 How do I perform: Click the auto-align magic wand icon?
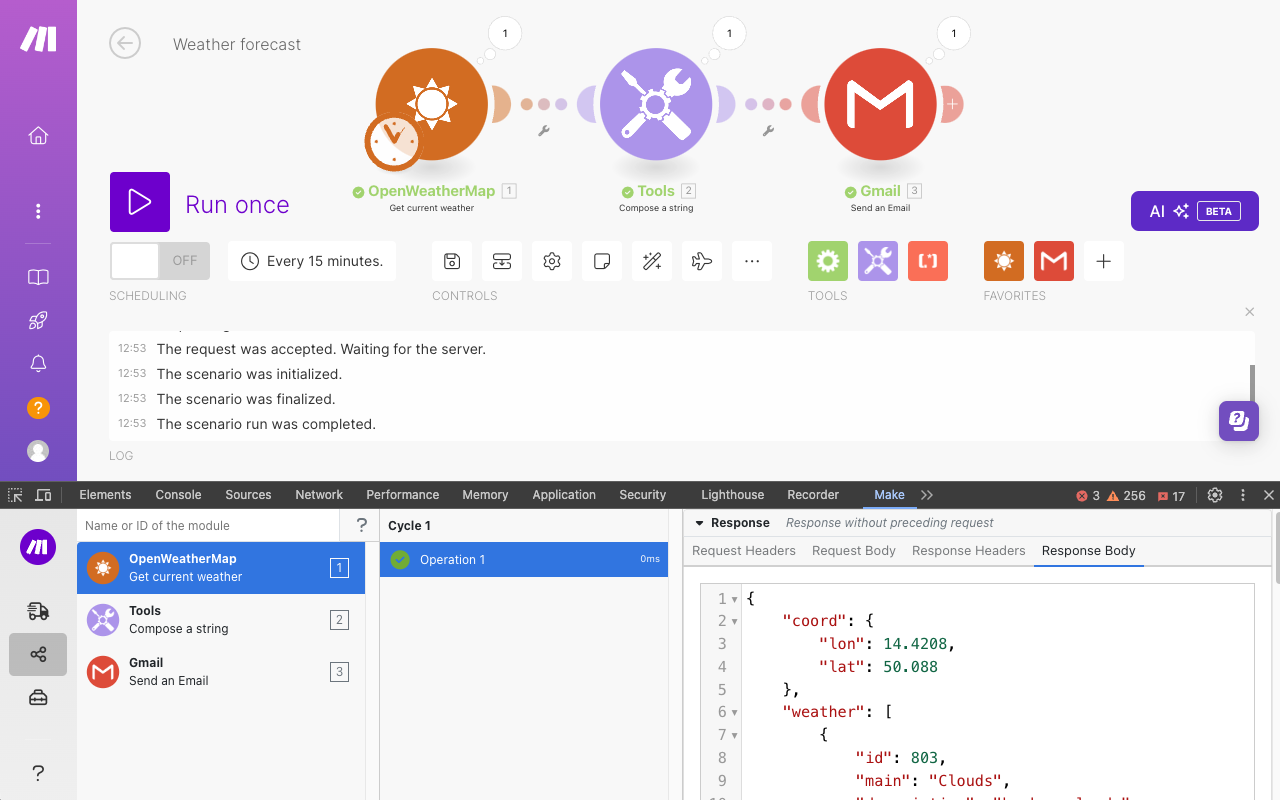652,261
